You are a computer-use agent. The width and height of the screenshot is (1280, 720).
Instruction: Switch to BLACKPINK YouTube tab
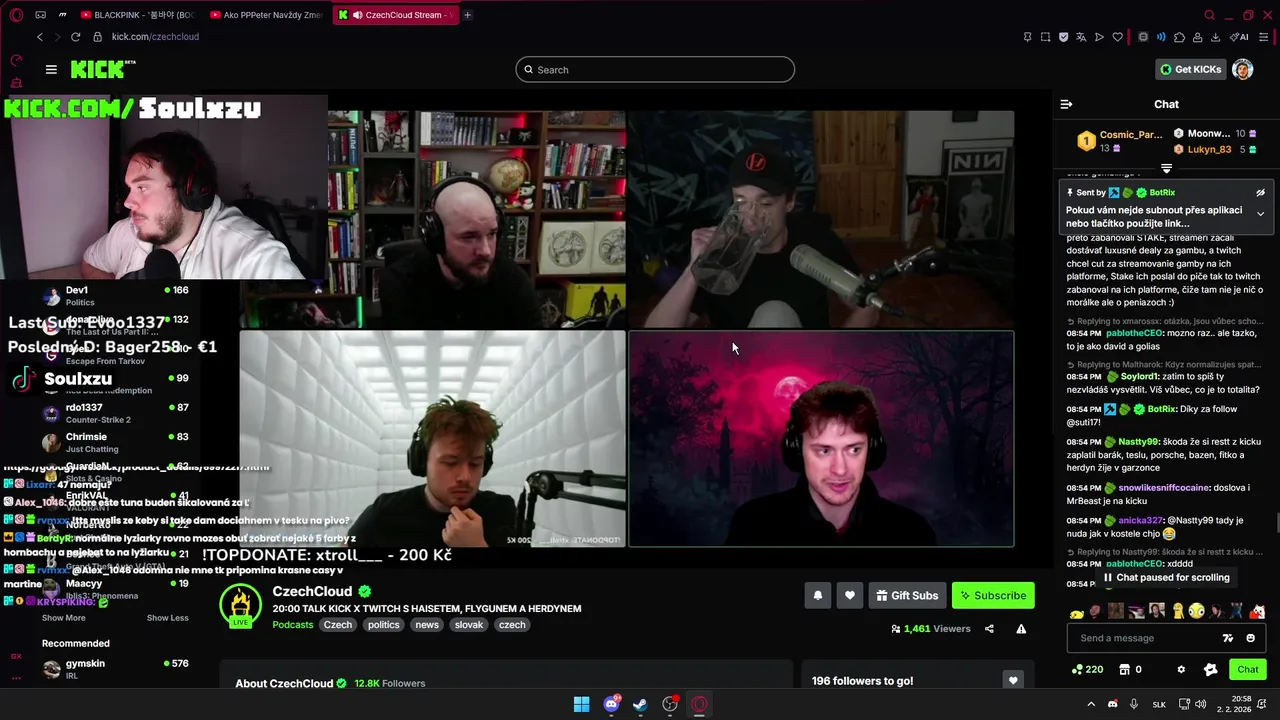coord(137,15)
